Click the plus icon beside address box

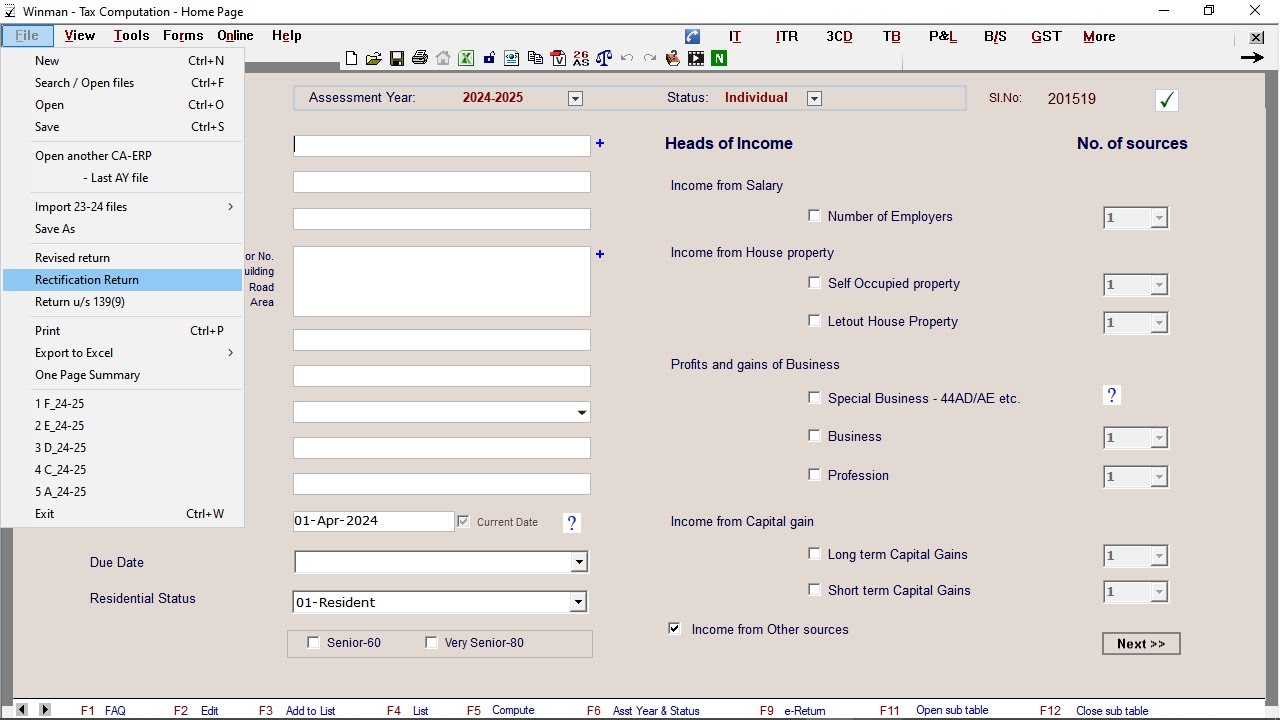600,254
